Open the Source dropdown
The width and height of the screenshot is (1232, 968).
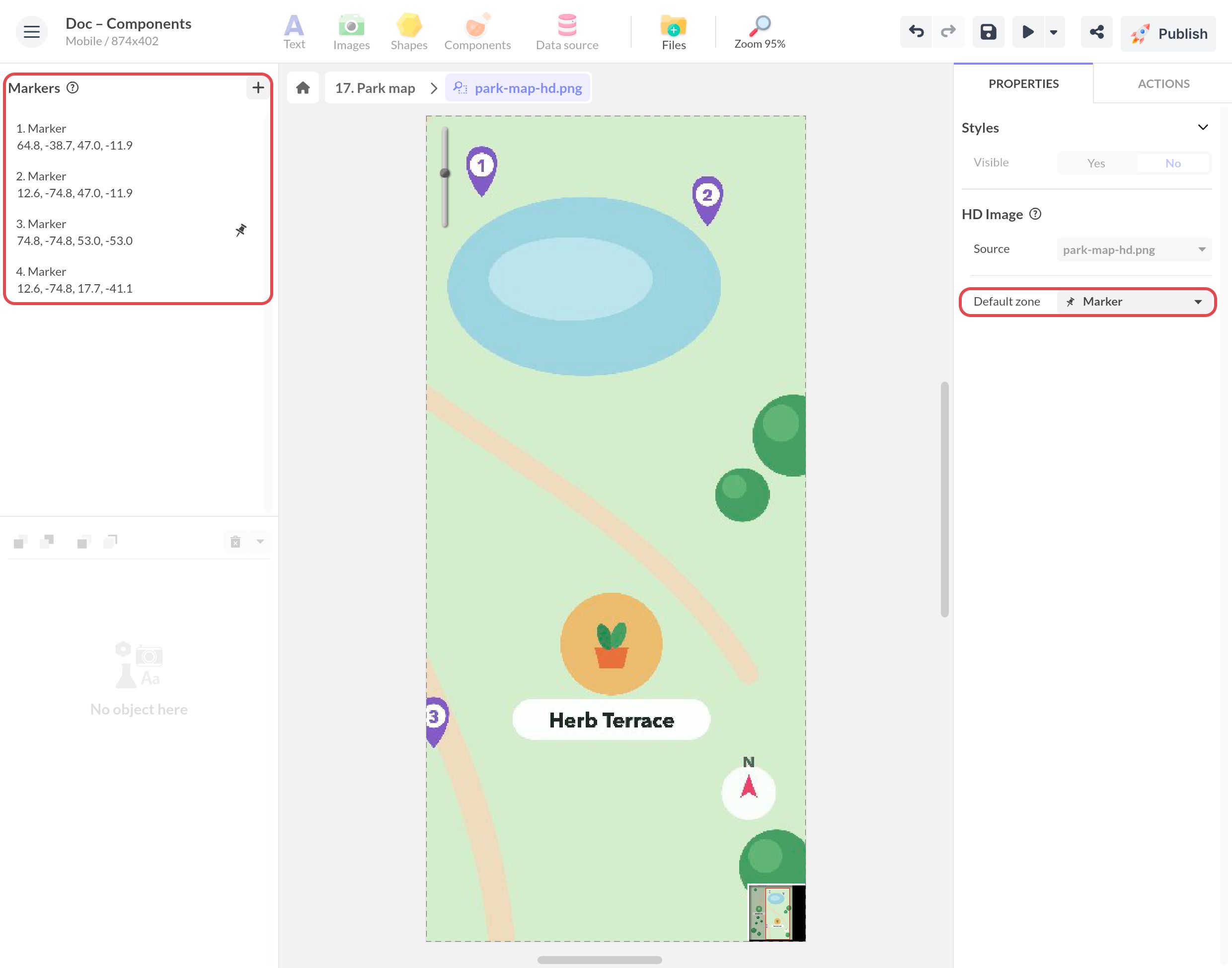[x=1134, y=249]
